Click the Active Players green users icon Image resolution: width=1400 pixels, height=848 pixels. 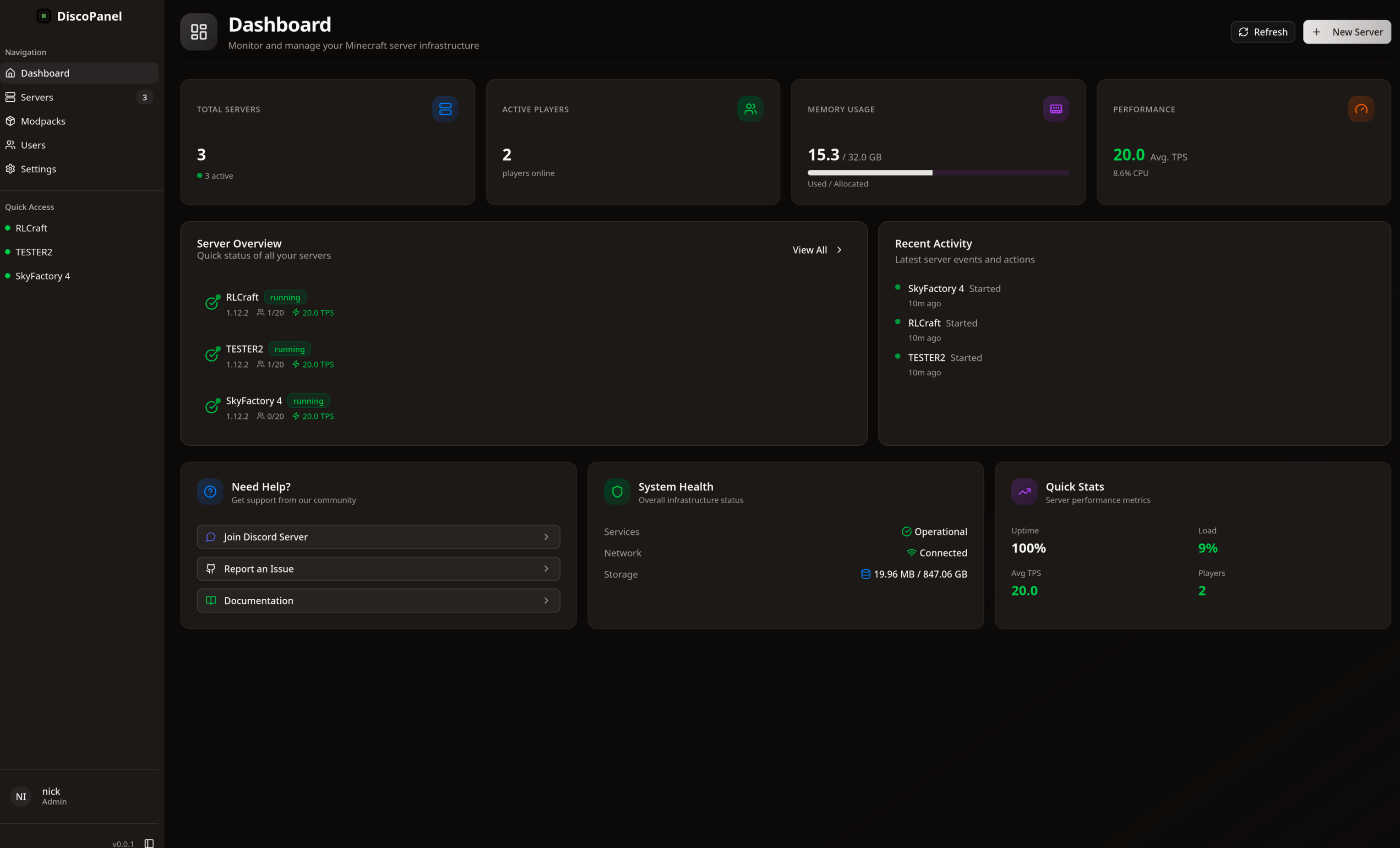(750, 109)
